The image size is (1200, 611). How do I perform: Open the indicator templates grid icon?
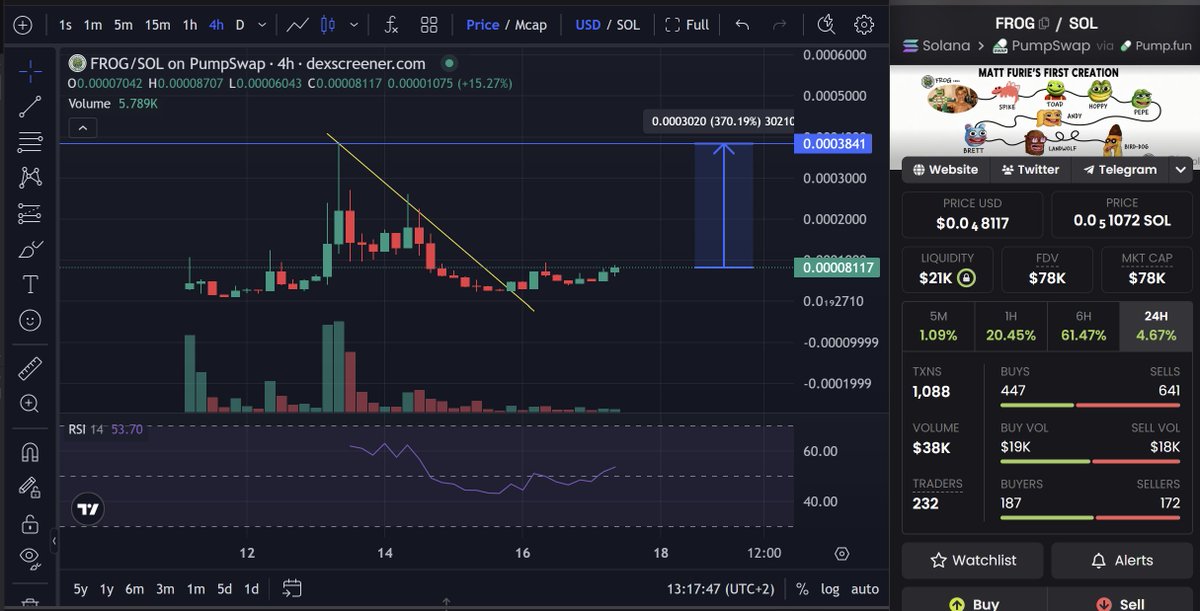coord(429,25)
